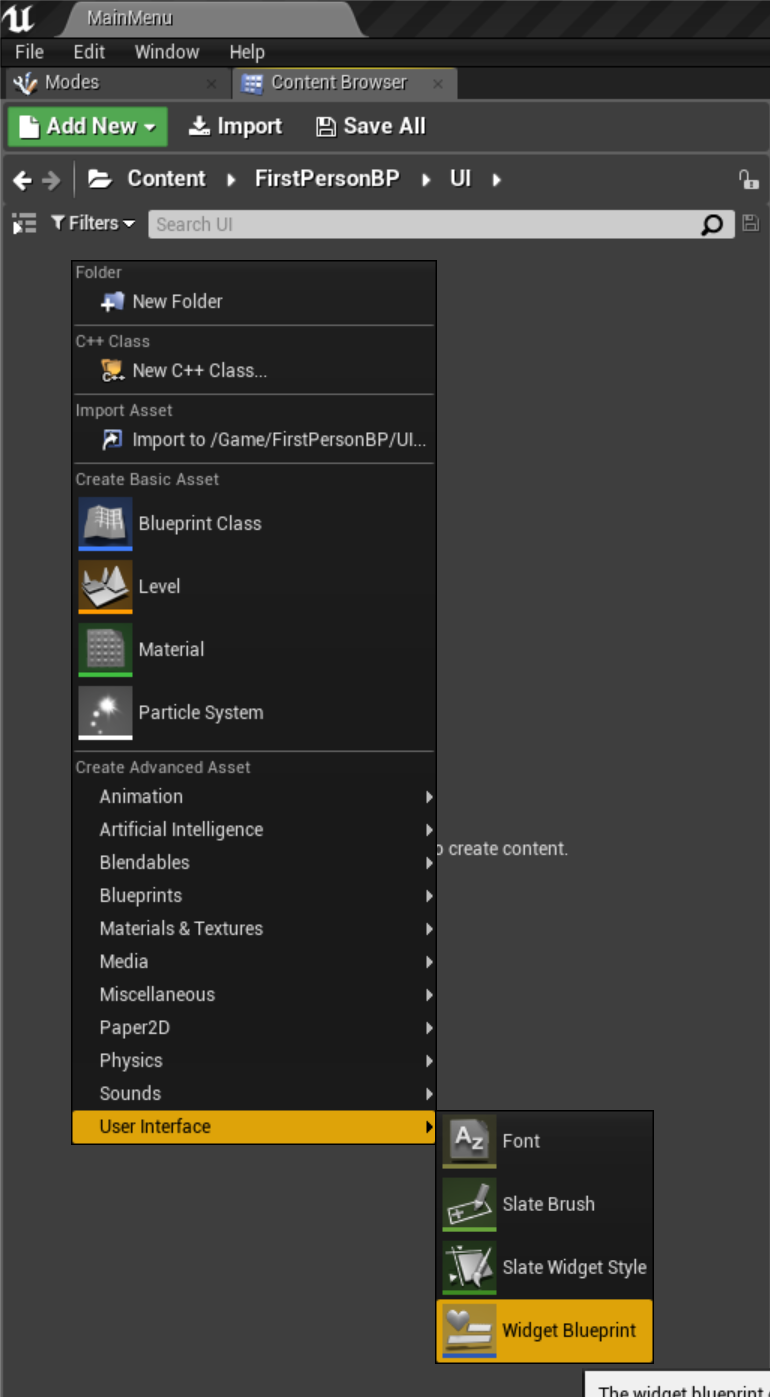The width and height of the screenshot is (770, 1397).
Task: Toggle the sources panel view icon
Action: (x=23, y=224)
